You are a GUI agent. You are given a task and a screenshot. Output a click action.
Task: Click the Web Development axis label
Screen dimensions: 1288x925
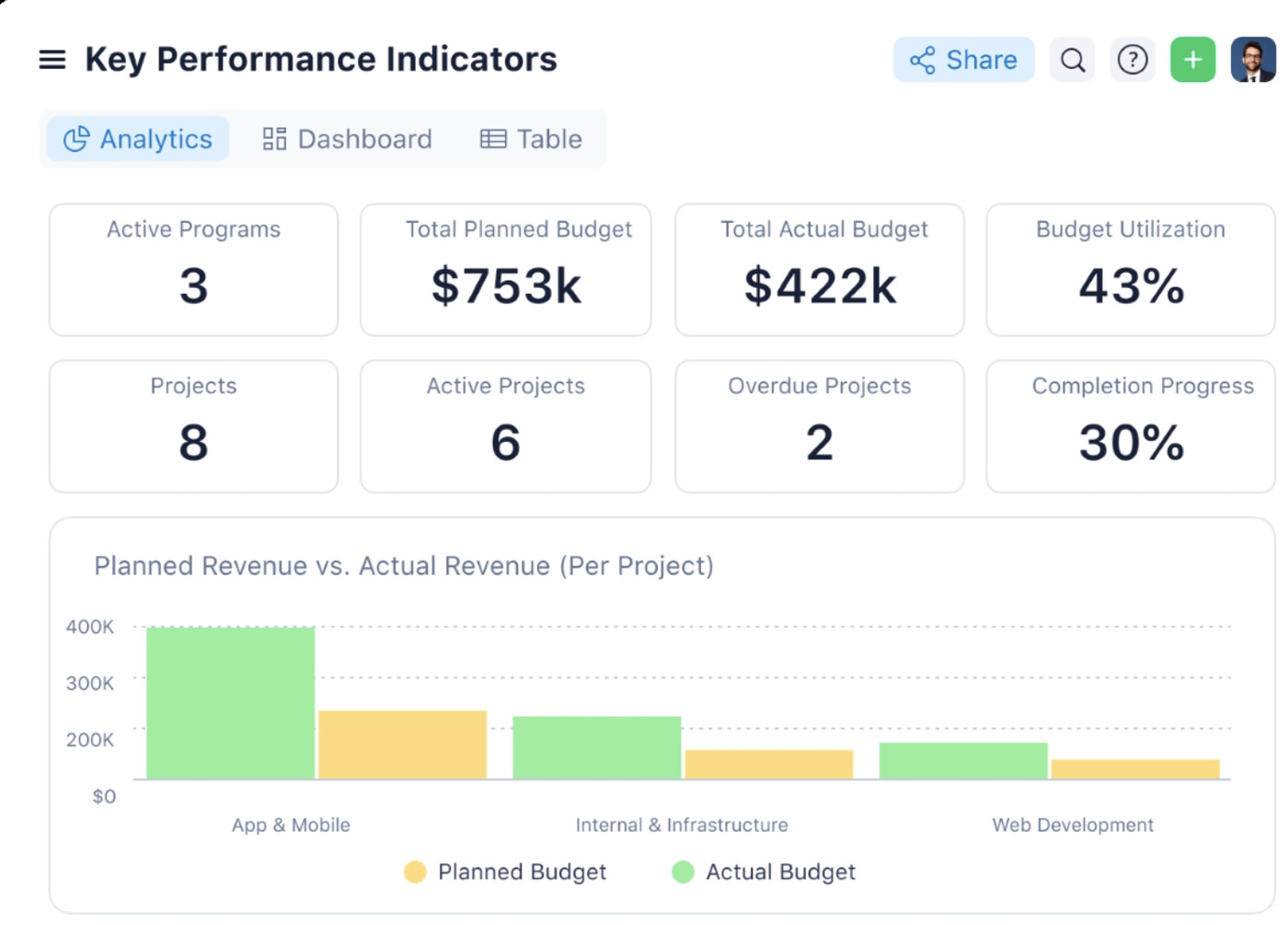click(x=1073, y=825)
